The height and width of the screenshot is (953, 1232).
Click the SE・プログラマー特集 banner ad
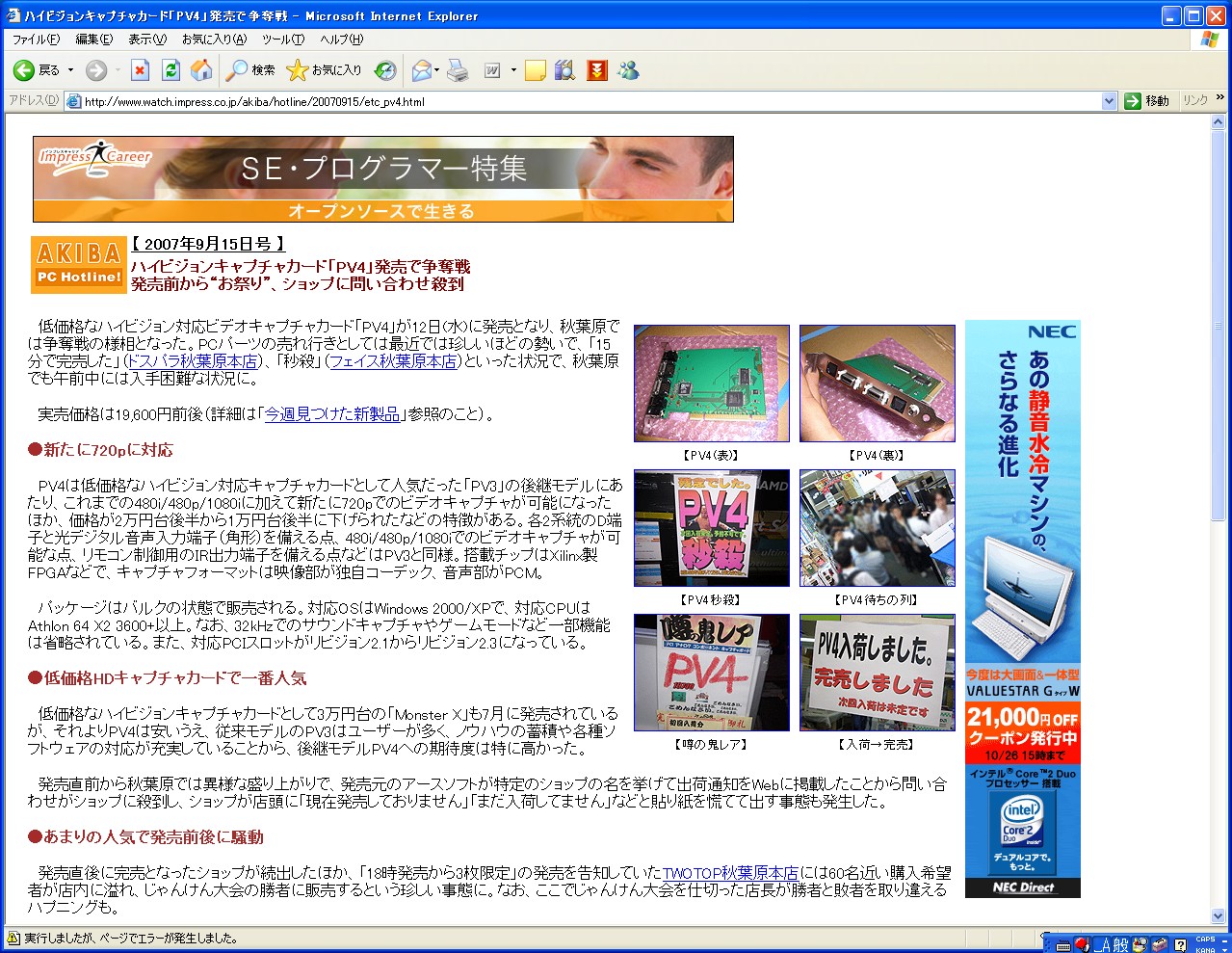point(383,179)
